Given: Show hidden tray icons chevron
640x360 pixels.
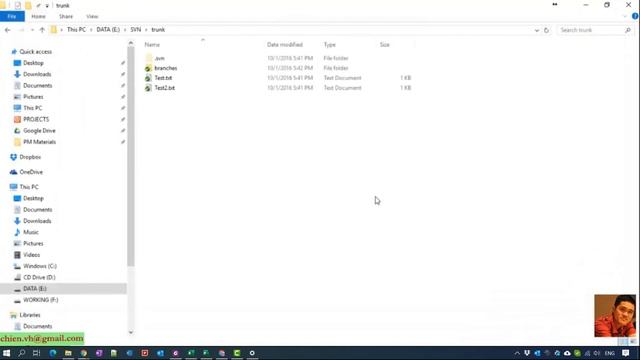Looking at the screenshot, I should 517,353.
